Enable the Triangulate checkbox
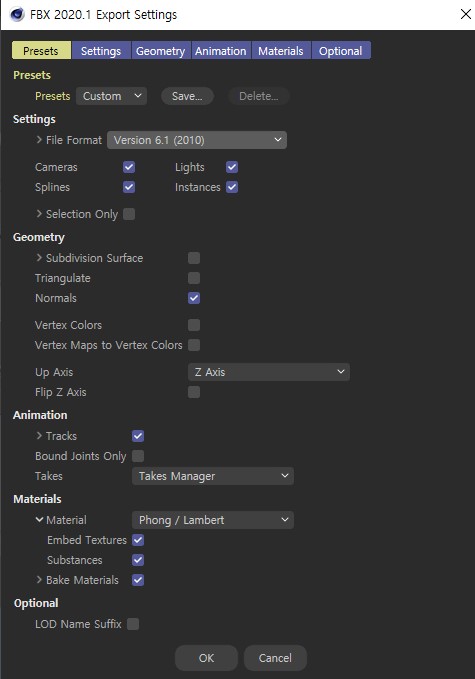 point(194,278)
